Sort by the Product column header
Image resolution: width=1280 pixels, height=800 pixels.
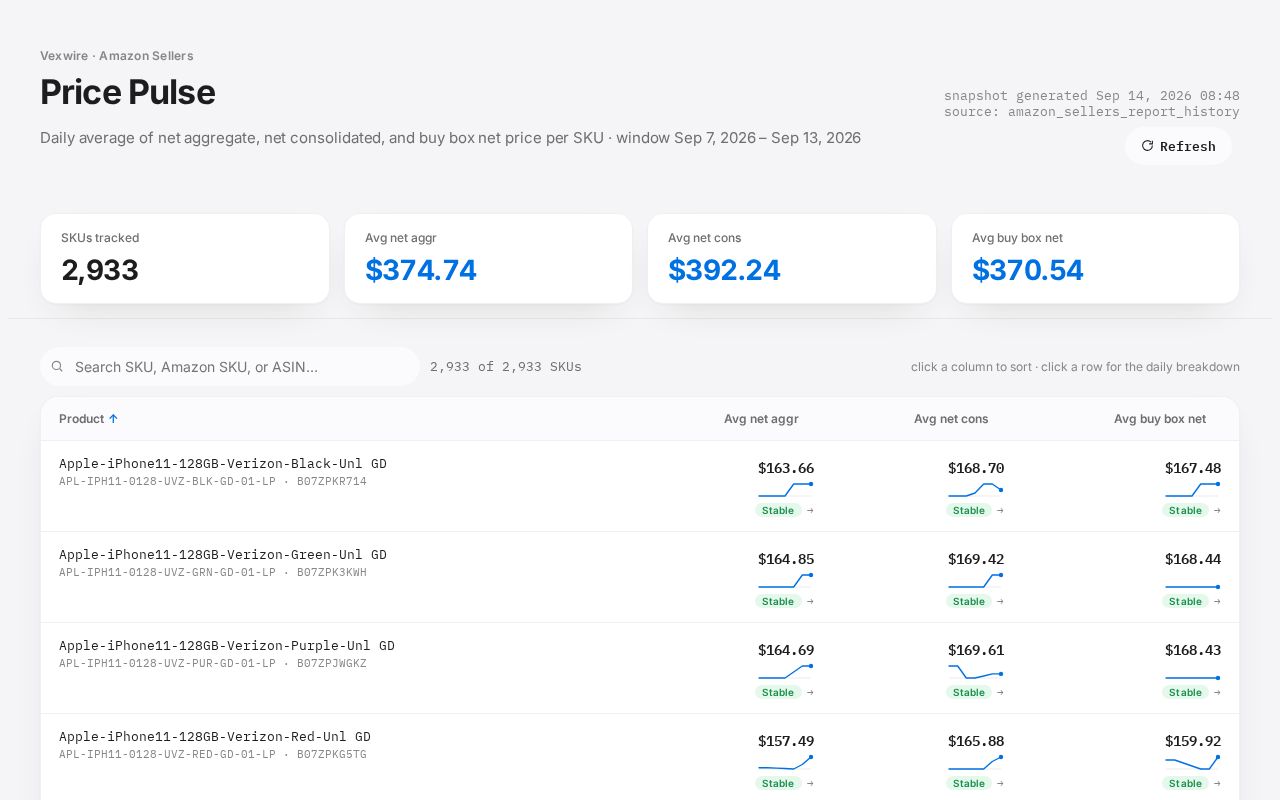pos(88,419)
